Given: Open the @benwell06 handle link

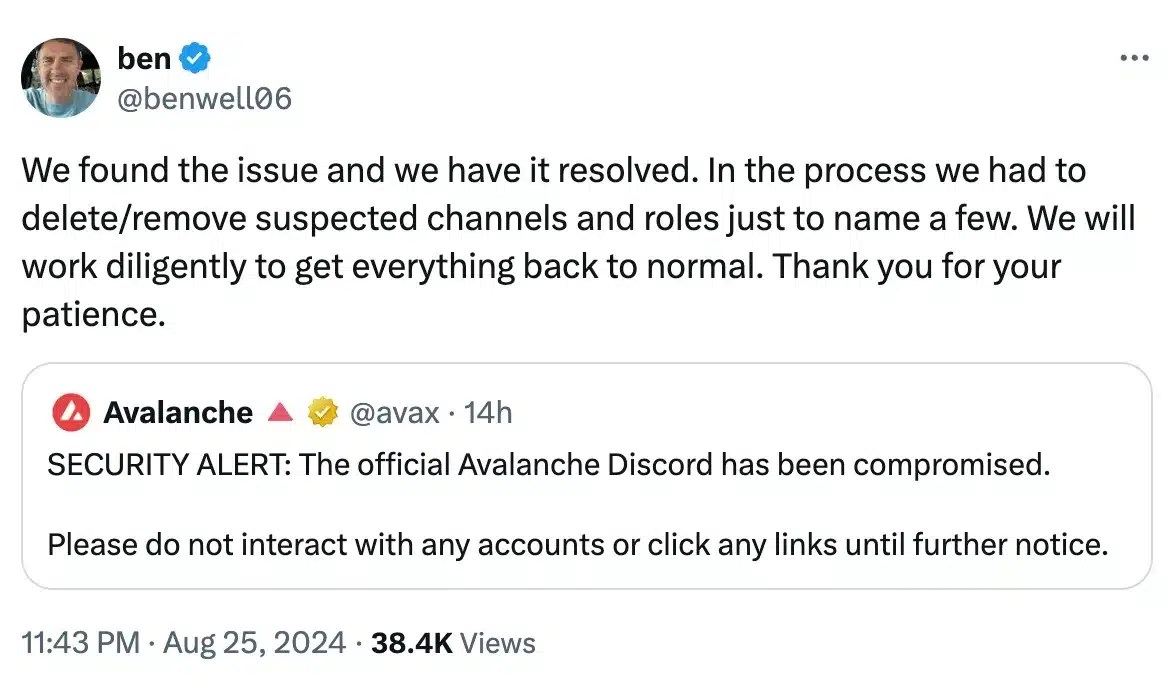Looking at the screenshot, I should pos(204,98).
